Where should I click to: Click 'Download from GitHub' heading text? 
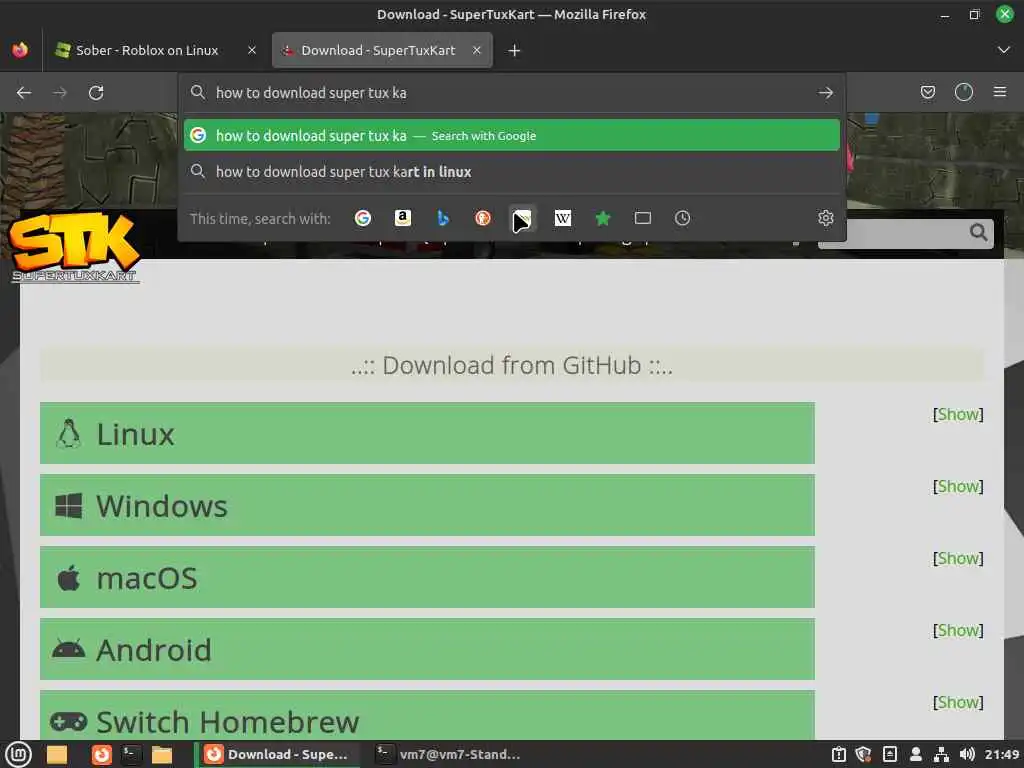(511, 365)
